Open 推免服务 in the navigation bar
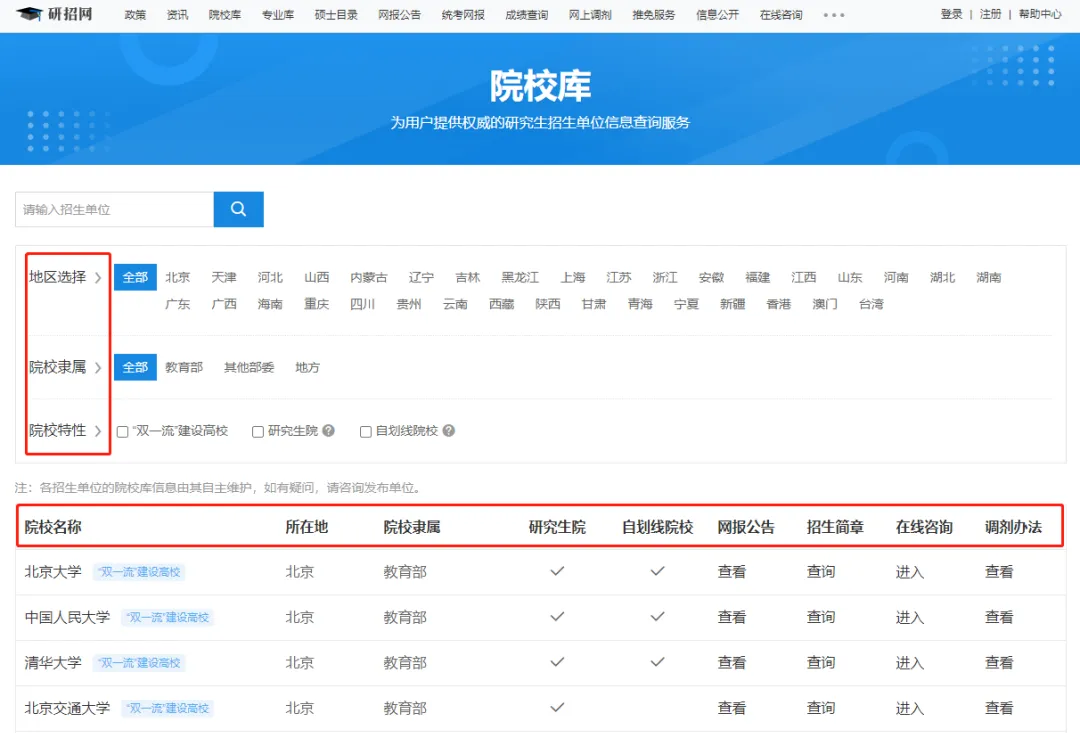This screenshot has width=1080, height=733. click(654, 14)
